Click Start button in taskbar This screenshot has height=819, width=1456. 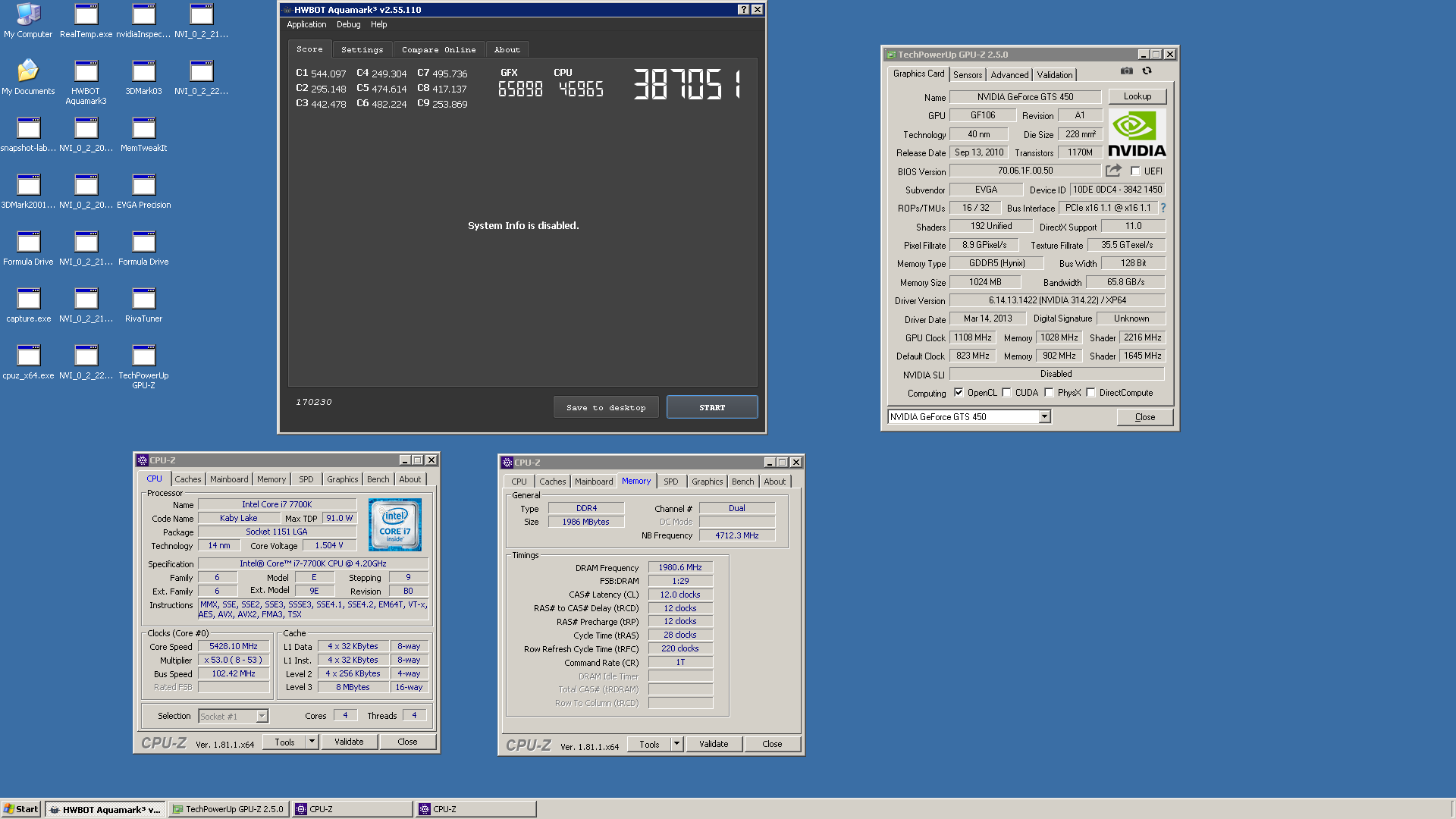click(21, 809)
